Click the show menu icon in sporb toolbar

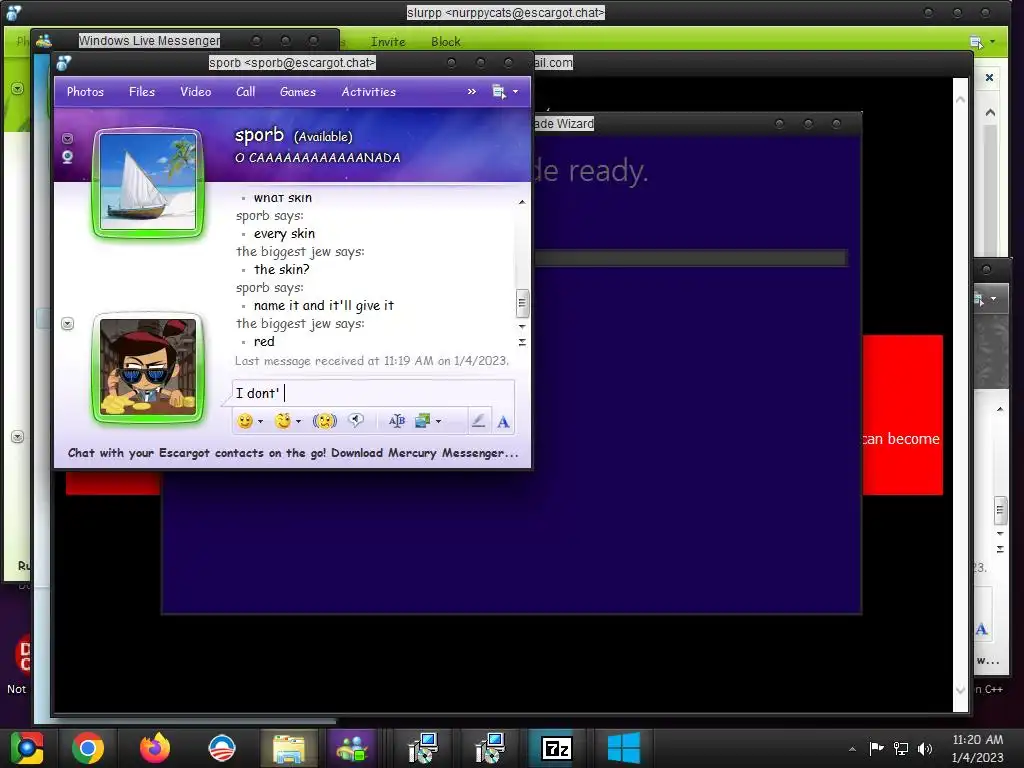[x=498, y=92]
